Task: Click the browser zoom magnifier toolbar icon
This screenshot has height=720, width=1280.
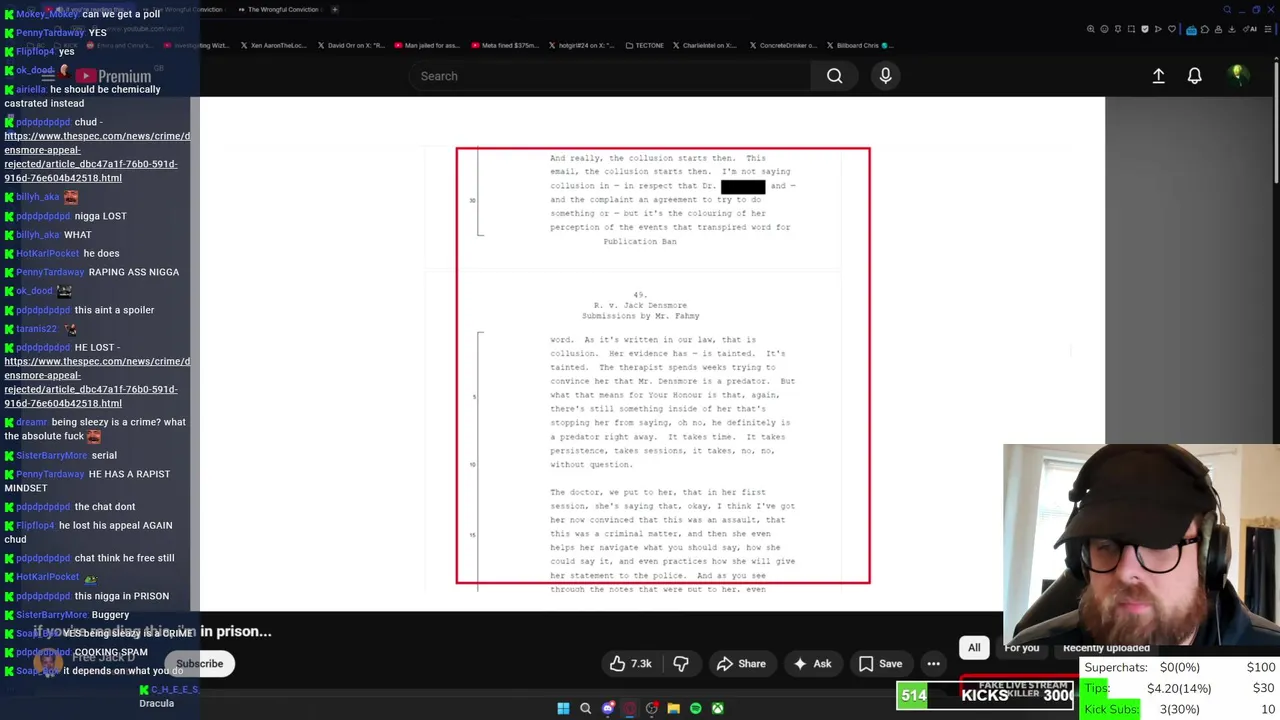Action: [1090, 29]
